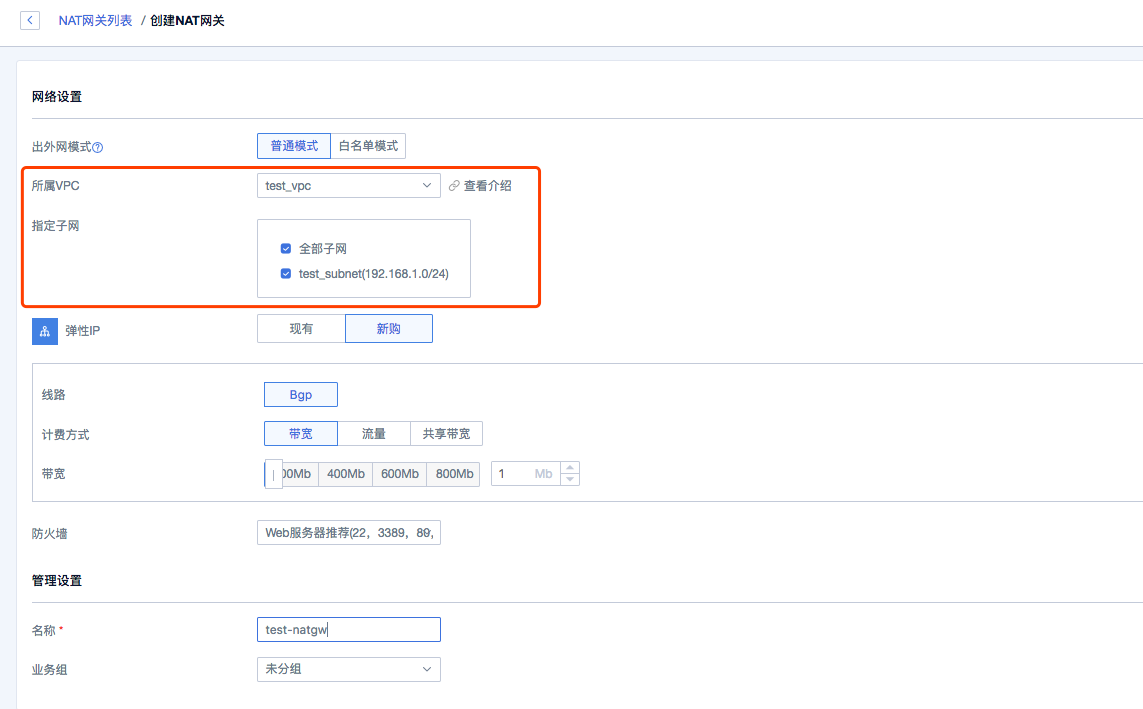Uncheck test_subnet(192.168.1.0/24) checkbox
The image size is (1143, 709).
(x=286, y=273)
